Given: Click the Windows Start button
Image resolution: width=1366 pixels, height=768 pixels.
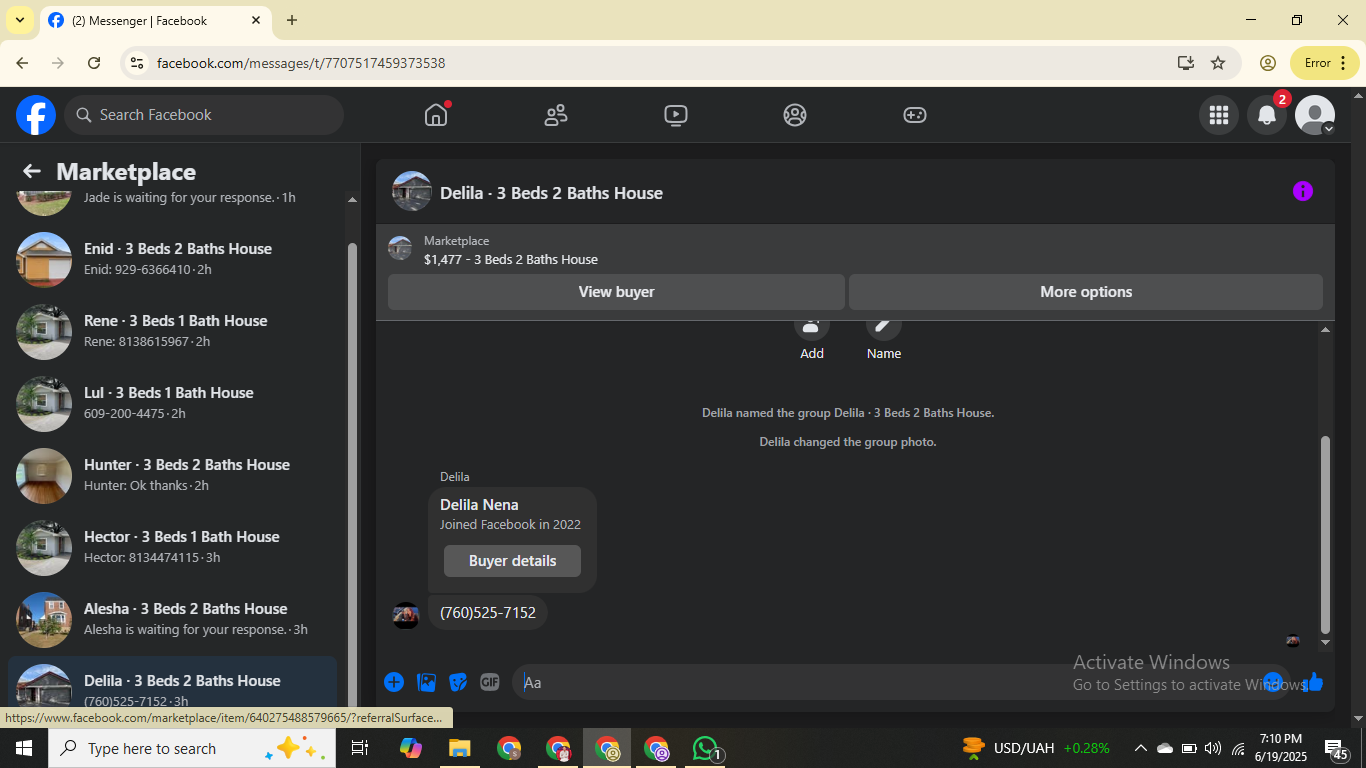Looking at the screenshot, I should [24, 748].
